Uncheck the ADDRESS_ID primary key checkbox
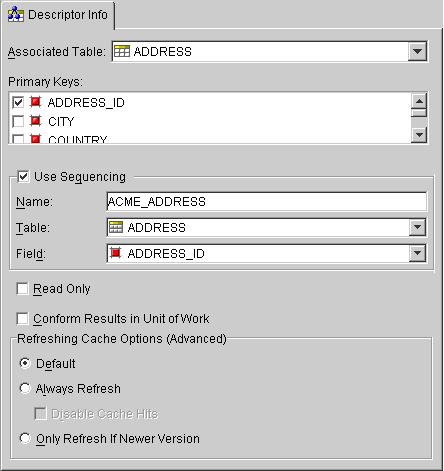The image size is (444, 471). click(18, 102)
